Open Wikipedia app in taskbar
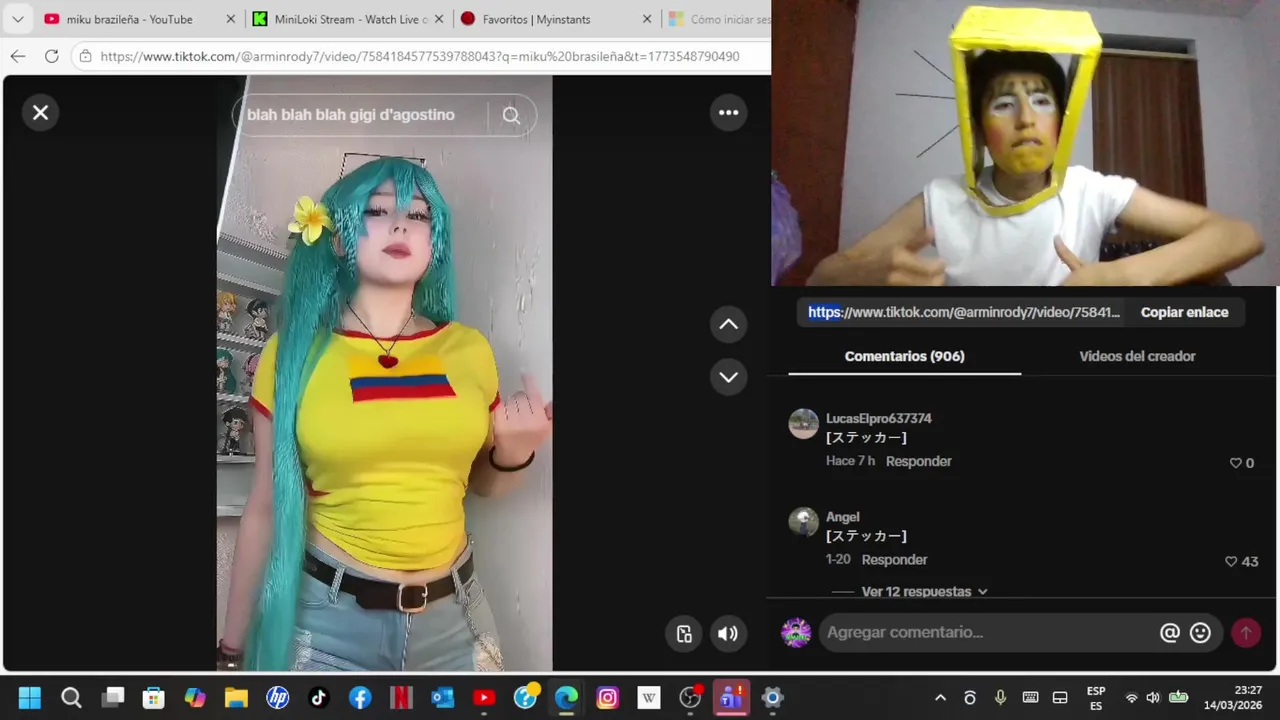Viewport: 1280px width, 720px height. (x=649, y=697)
